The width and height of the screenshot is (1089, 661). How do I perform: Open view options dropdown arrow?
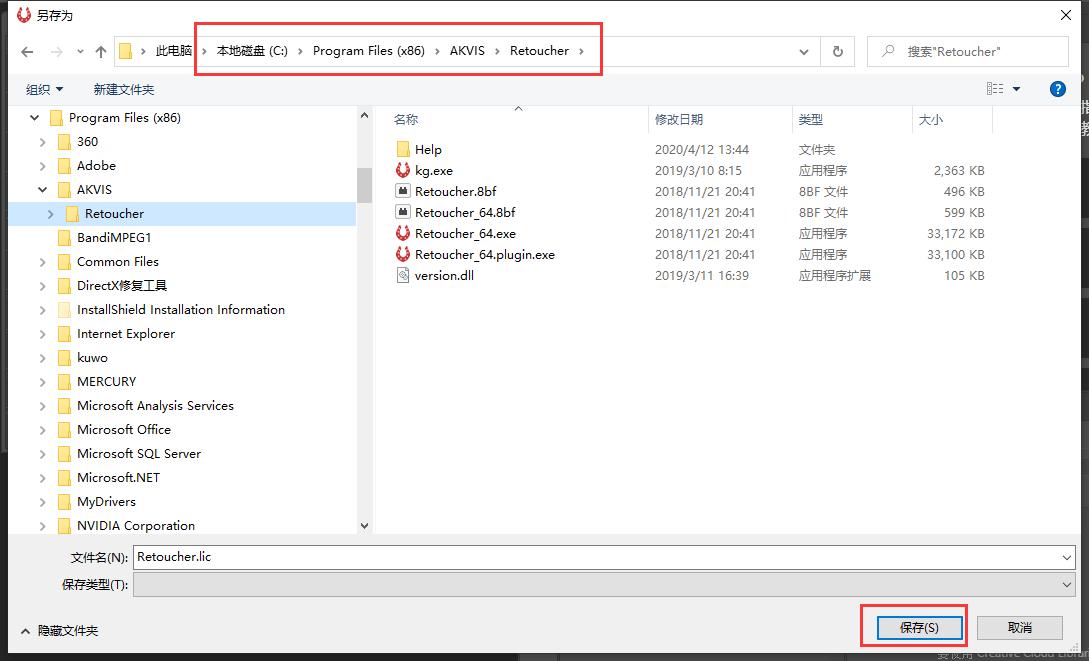1017,89
